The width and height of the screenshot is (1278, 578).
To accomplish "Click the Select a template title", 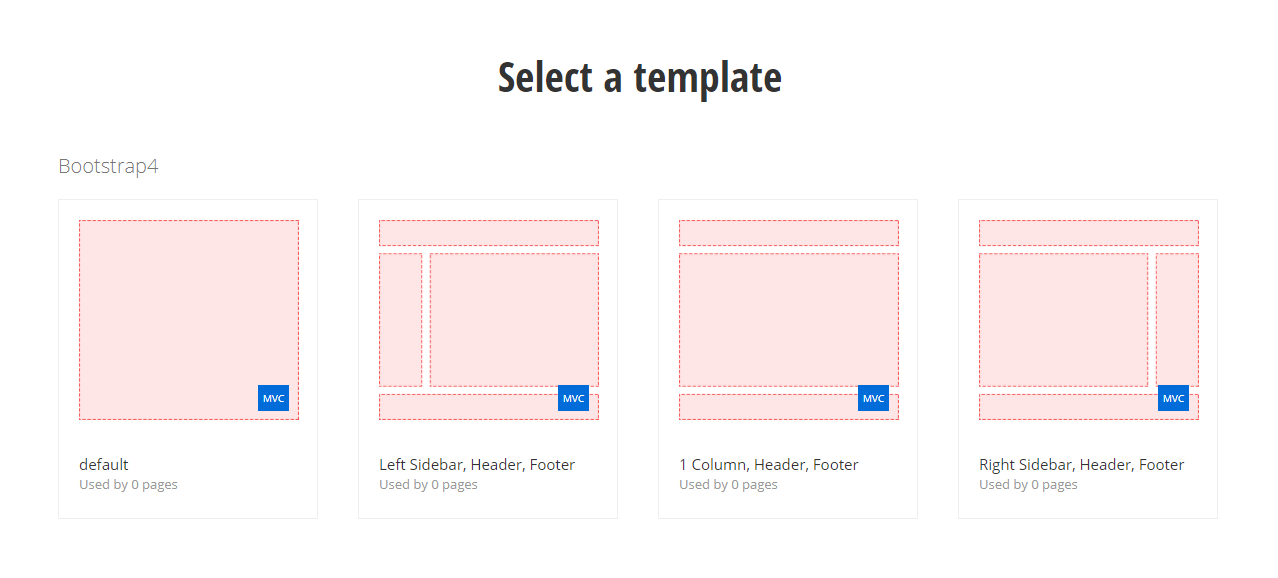I will [x=639, y=76].
